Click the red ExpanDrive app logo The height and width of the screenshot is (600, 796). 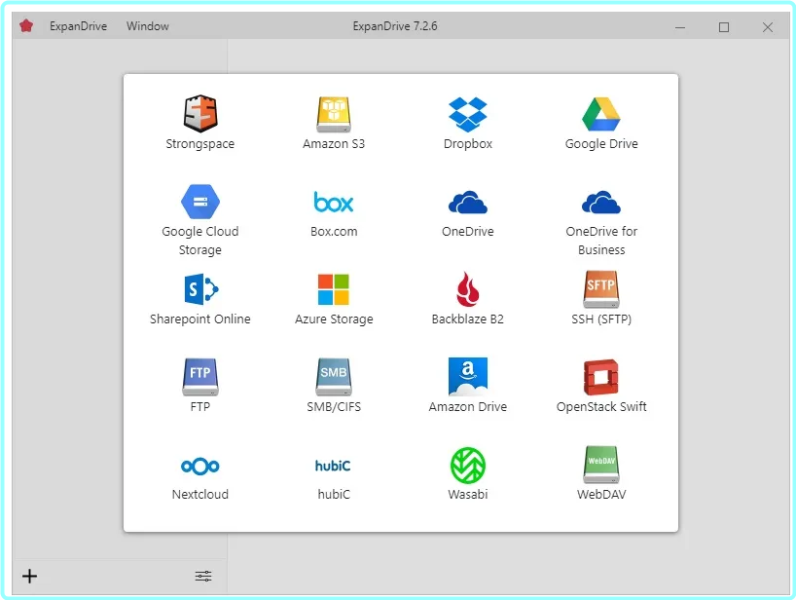[x=26, y=26]
